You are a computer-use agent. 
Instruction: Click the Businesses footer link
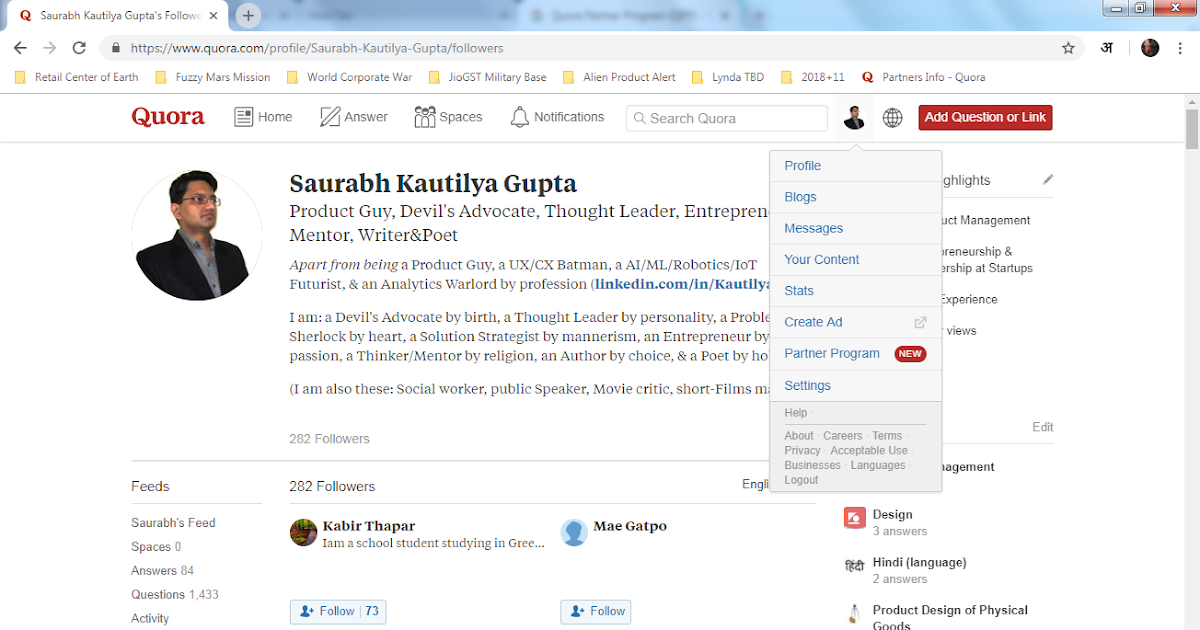click(812, 465)
